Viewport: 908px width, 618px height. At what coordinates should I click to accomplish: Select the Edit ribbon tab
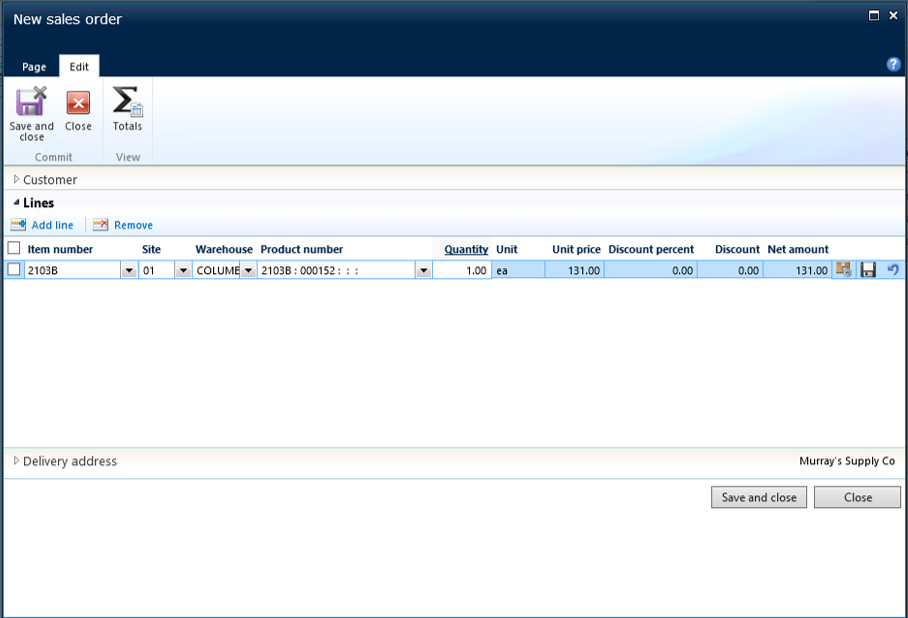tap(79, 67)
